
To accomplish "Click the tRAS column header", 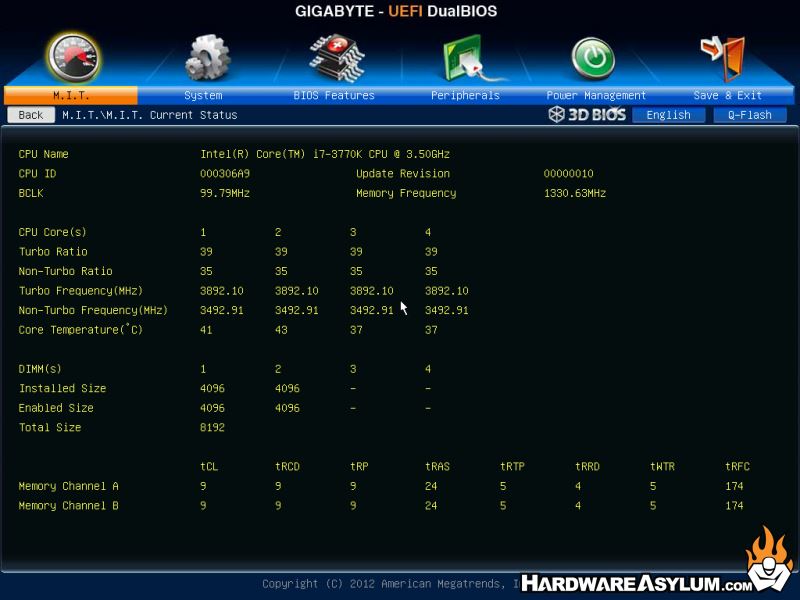I will 438,466.
